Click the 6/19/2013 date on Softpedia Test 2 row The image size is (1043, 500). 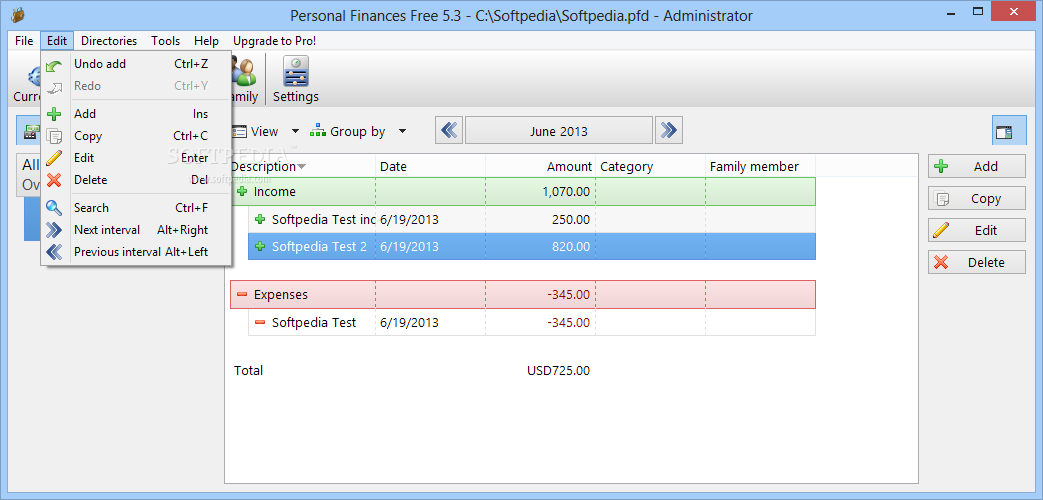click(x=409, y=247)
